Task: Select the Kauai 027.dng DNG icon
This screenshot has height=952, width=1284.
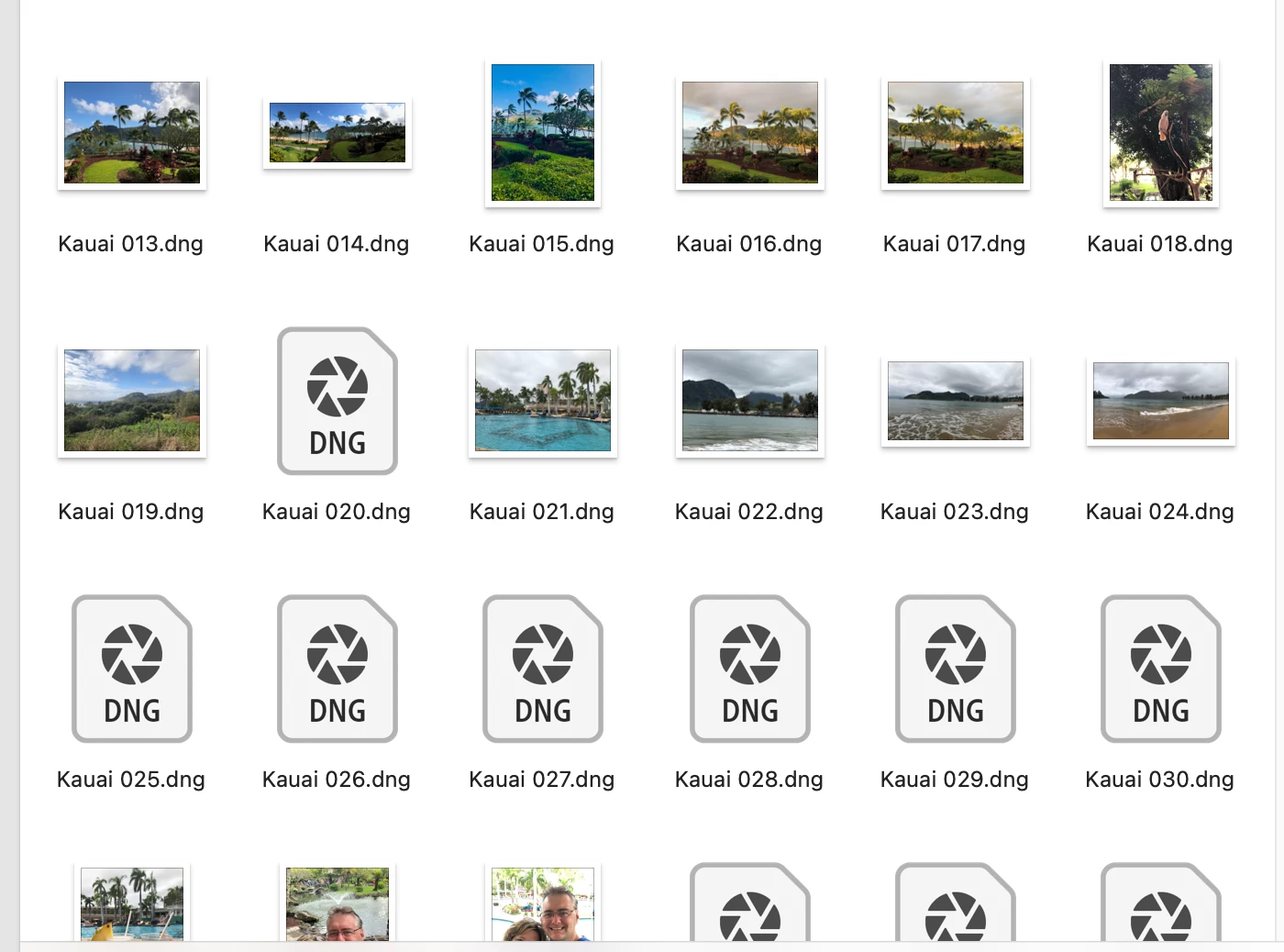Action: click(x=543, y=669)
